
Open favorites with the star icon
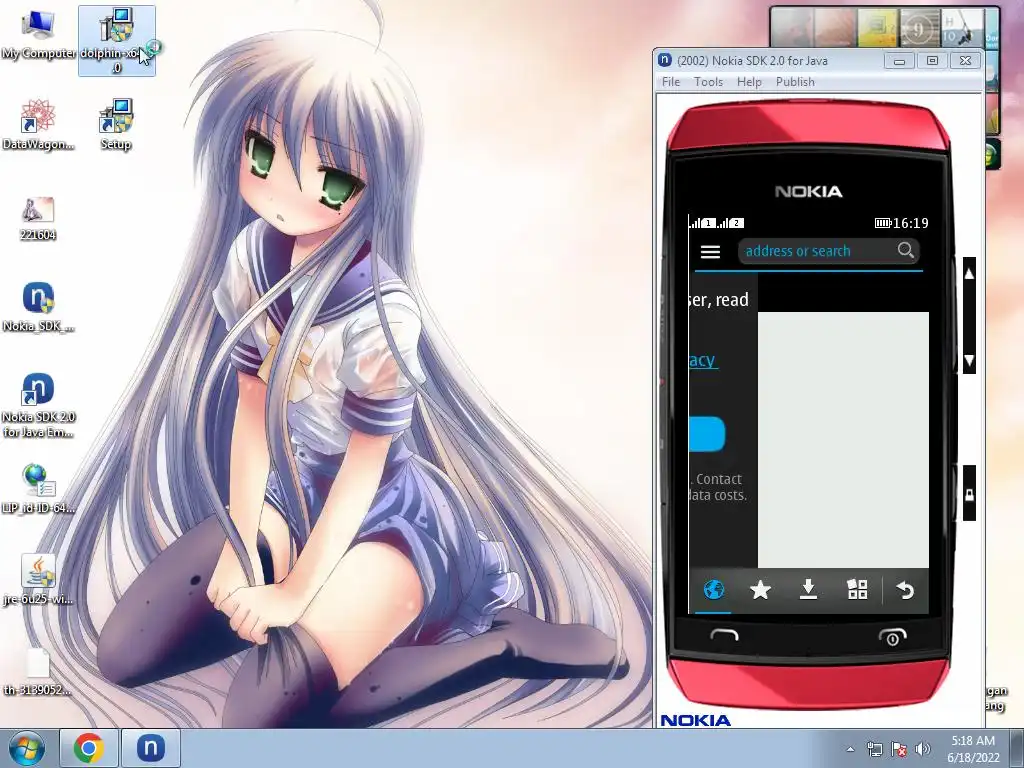click(x=760, y=590)
